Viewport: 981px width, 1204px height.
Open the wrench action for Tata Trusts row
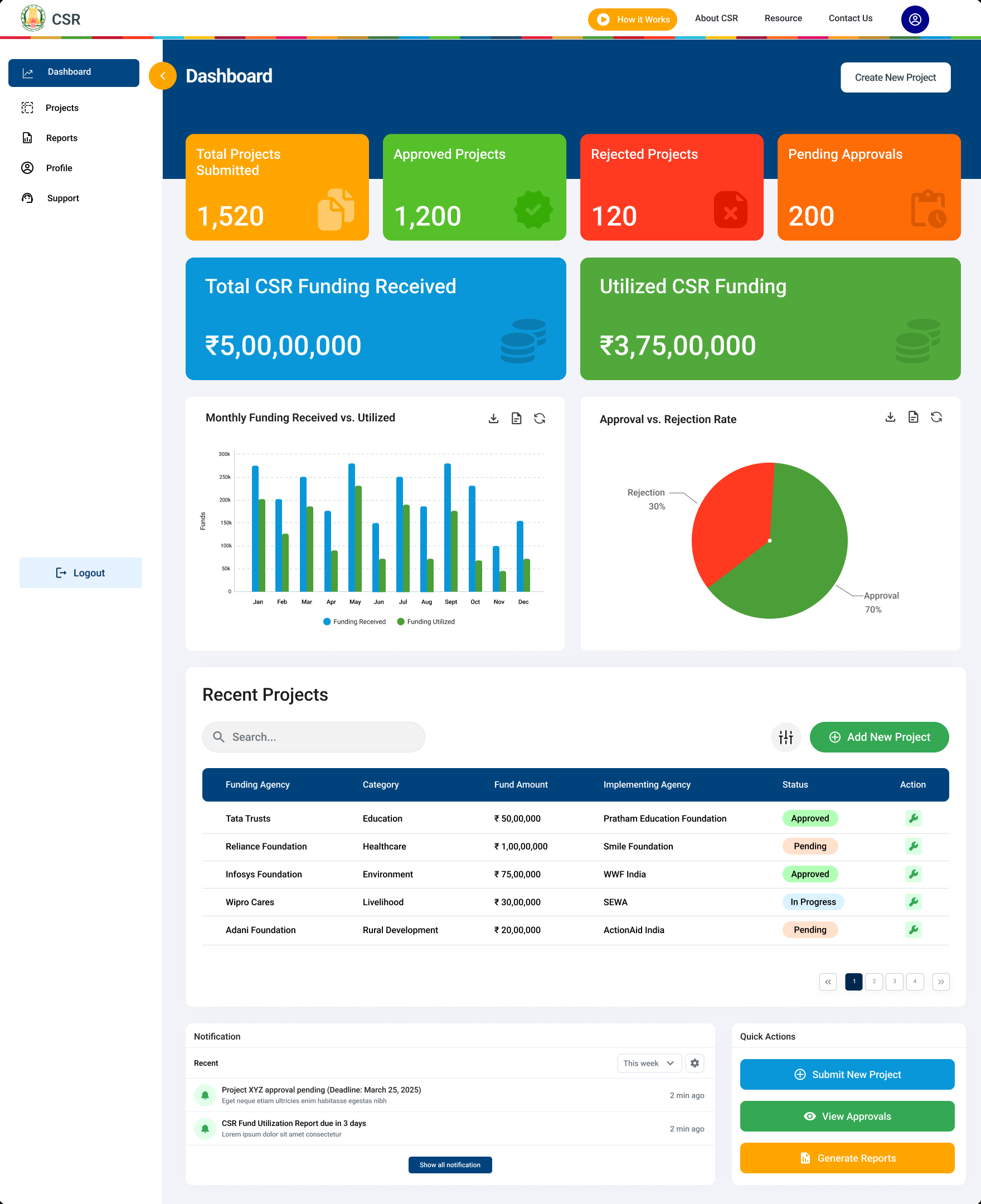coord(914,818)
